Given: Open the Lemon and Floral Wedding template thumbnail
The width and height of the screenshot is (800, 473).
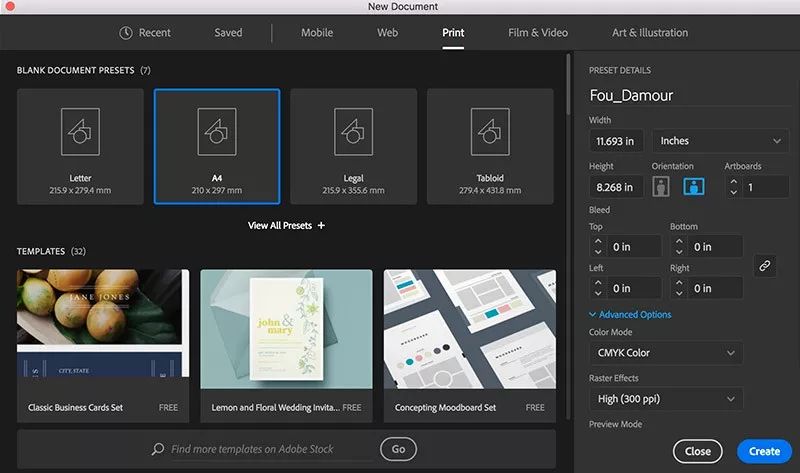Looking at the screenshot, I should point(286,330).
